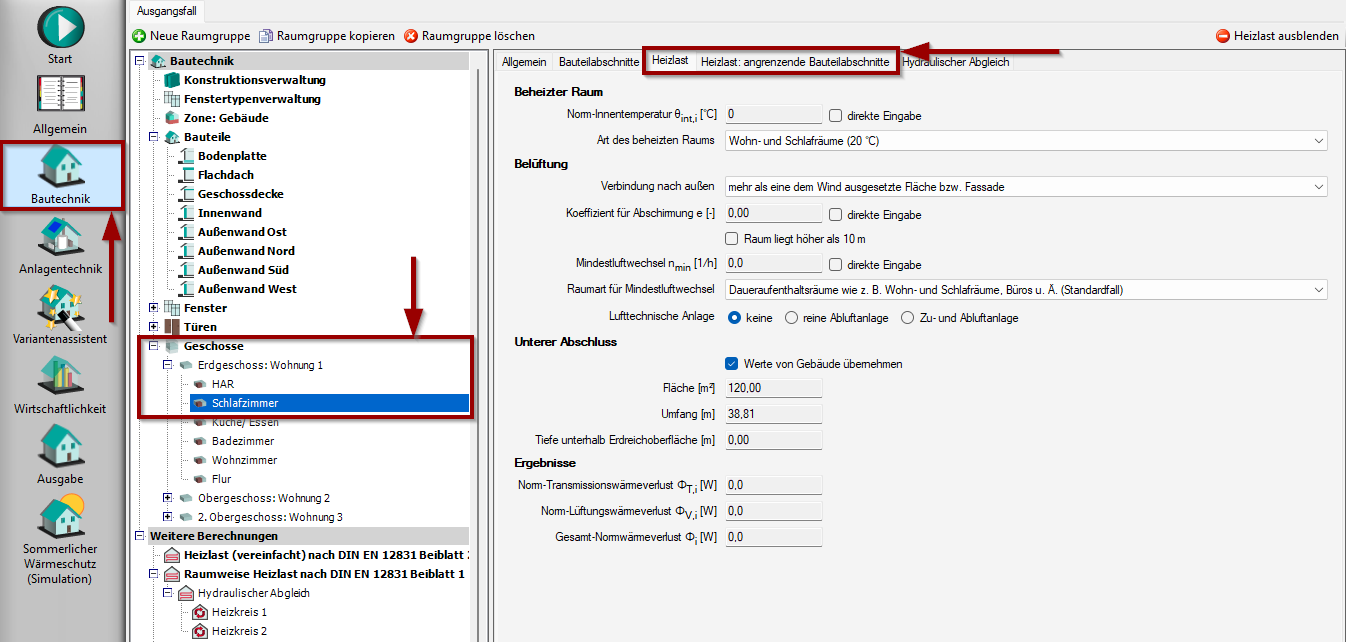Open the Variantenassistent wizard icon

tap(61, 308)
